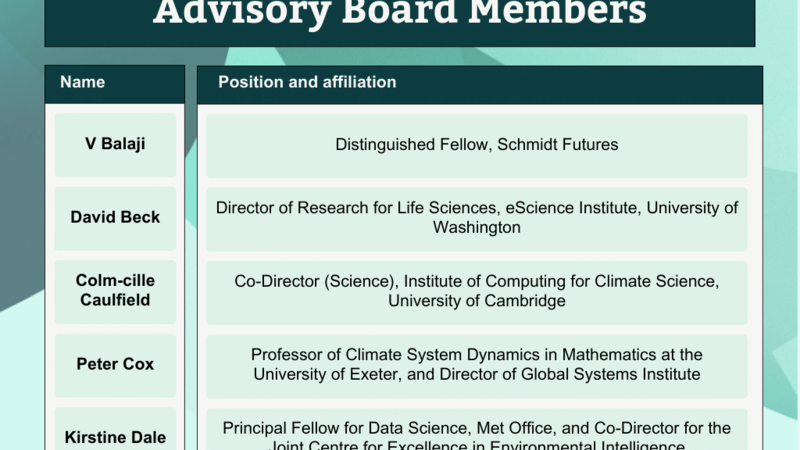Select the David Beck name cell

[x=115, y=217]
